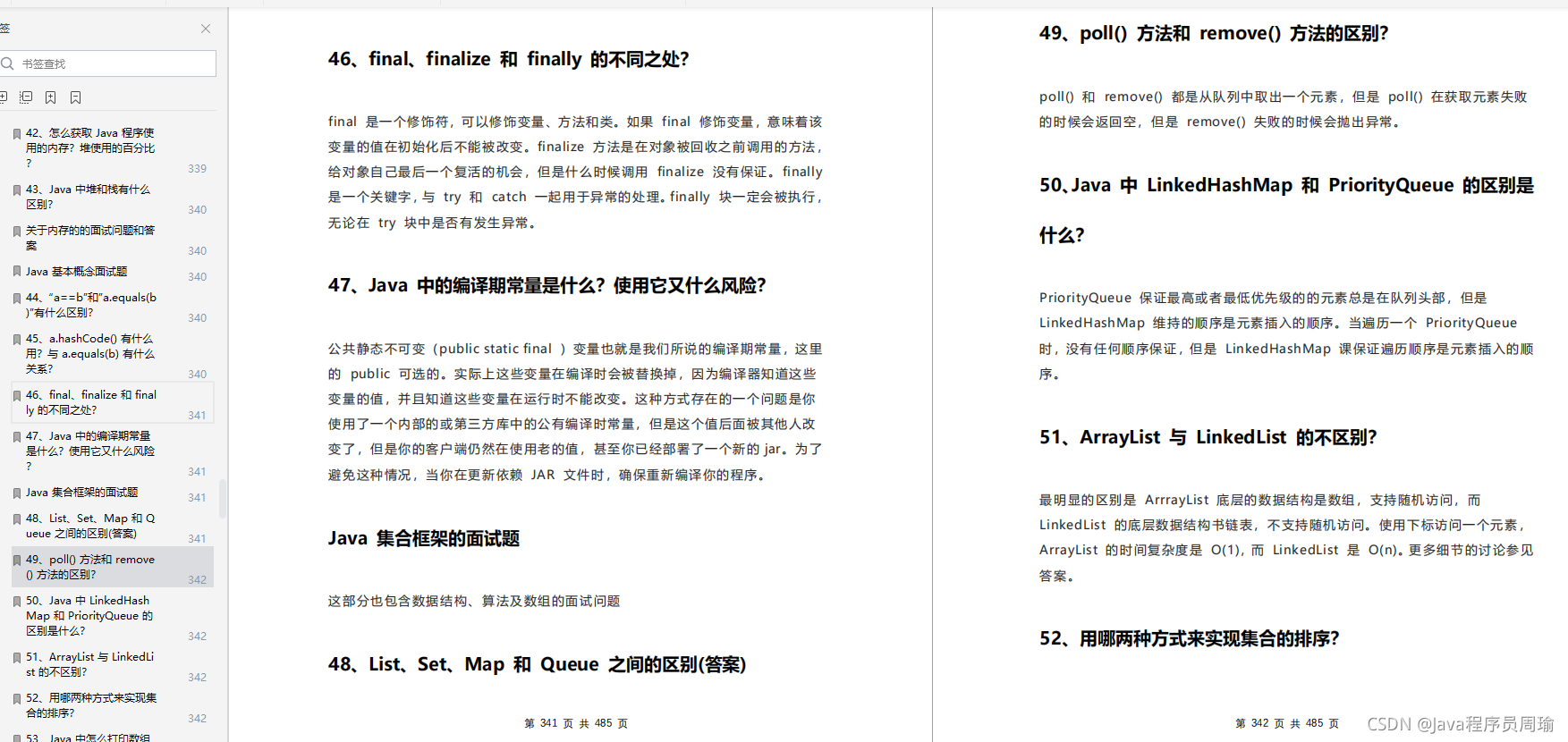Image resolution: width=1568 pixels, height=742 pixels.
Task: Click heading 51、ArrayList 与 LinkedList 的不区别
Action: [1208, 437]
